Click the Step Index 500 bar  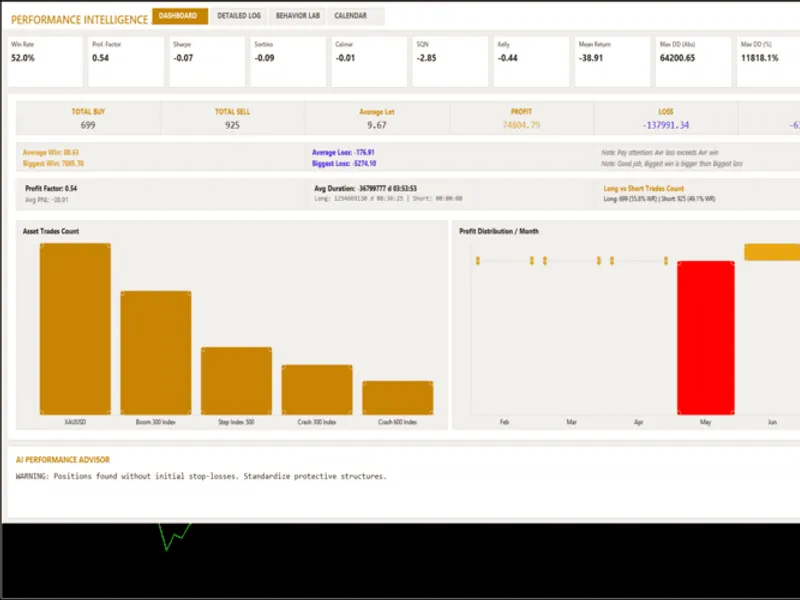[236, 381]
